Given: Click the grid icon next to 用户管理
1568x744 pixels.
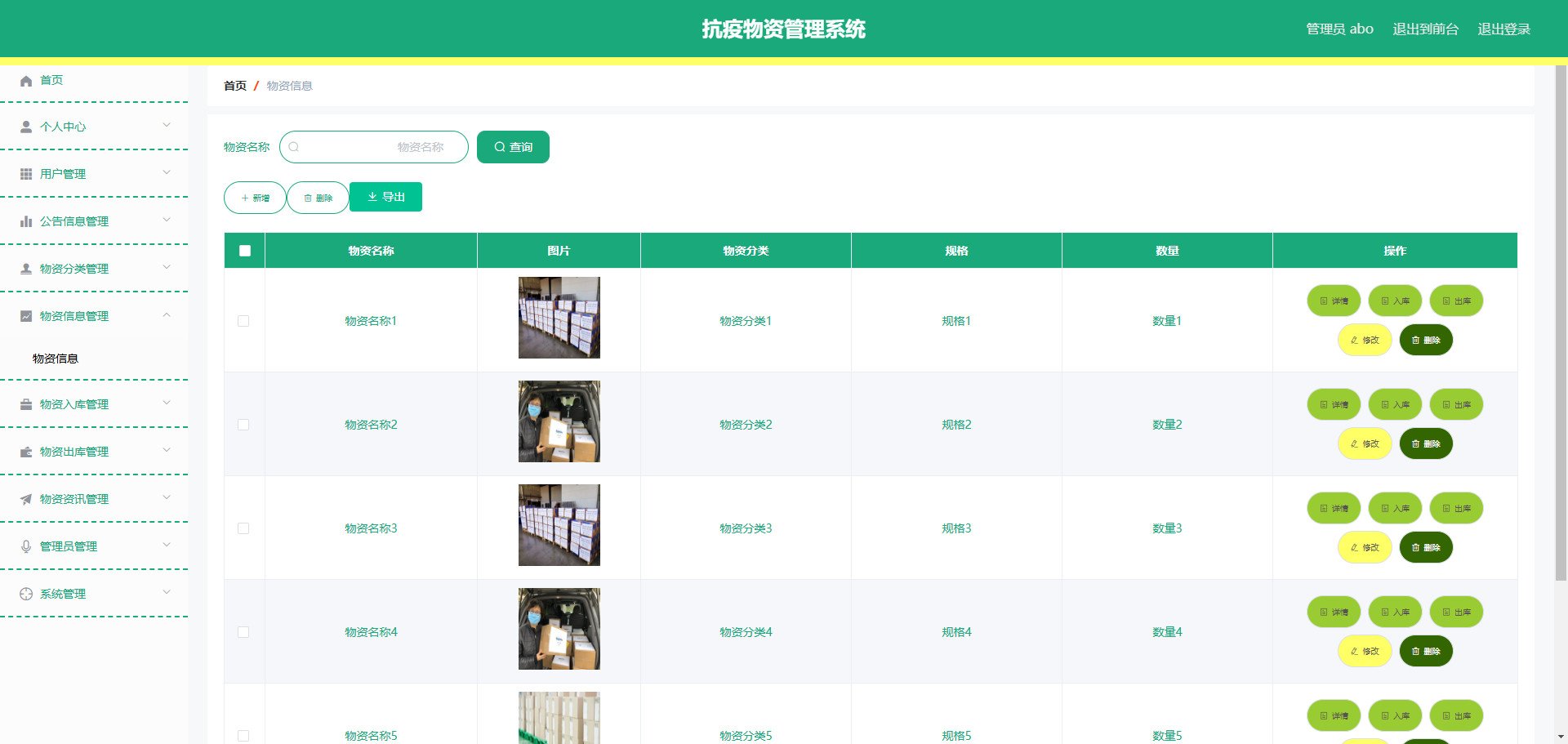Looking at the screenshot, I should tap(26, 175).
